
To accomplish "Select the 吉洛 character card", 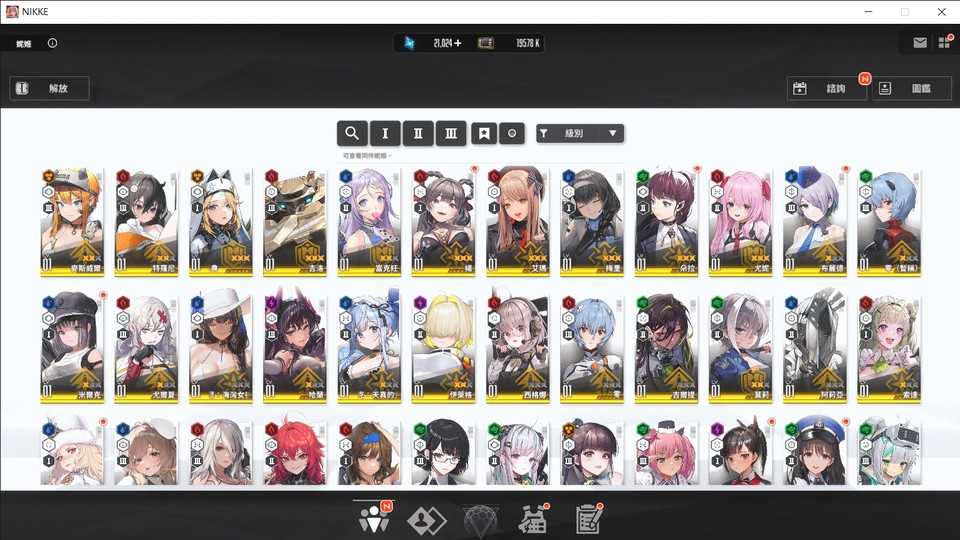I will (295, 222).
